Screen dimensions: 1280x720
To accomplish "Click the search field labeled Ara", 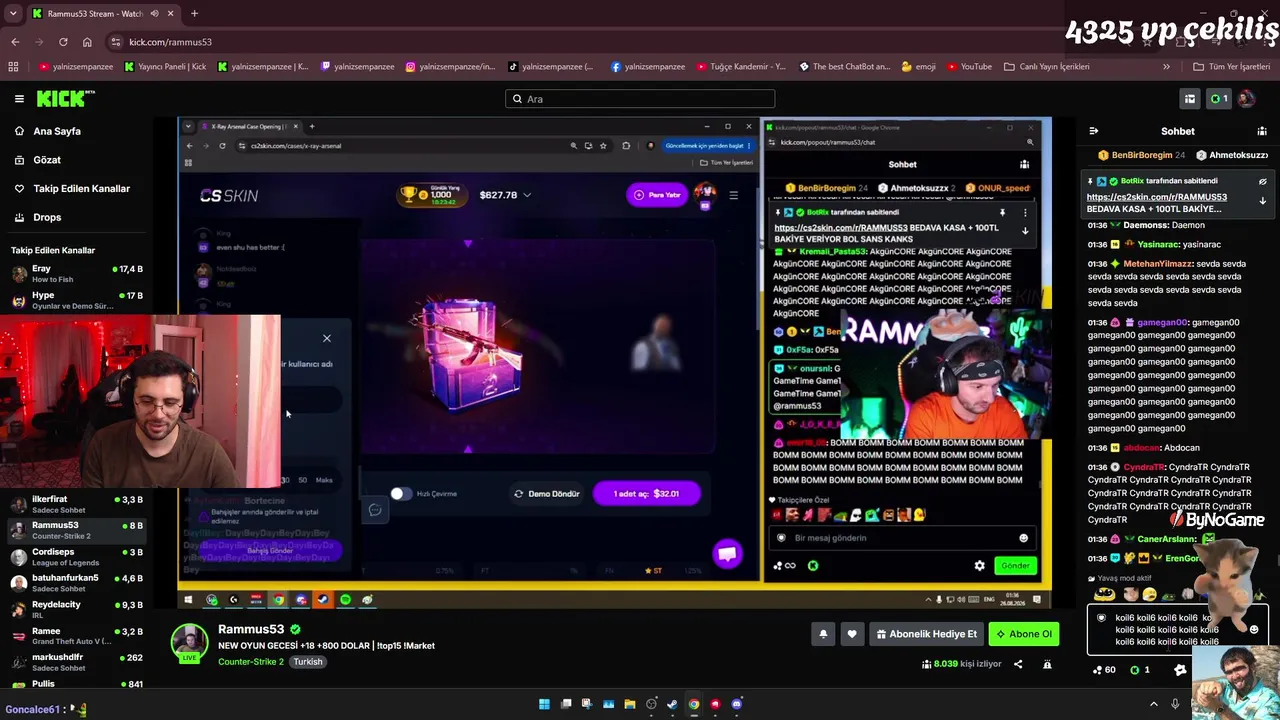I will (x=640, y=99).
